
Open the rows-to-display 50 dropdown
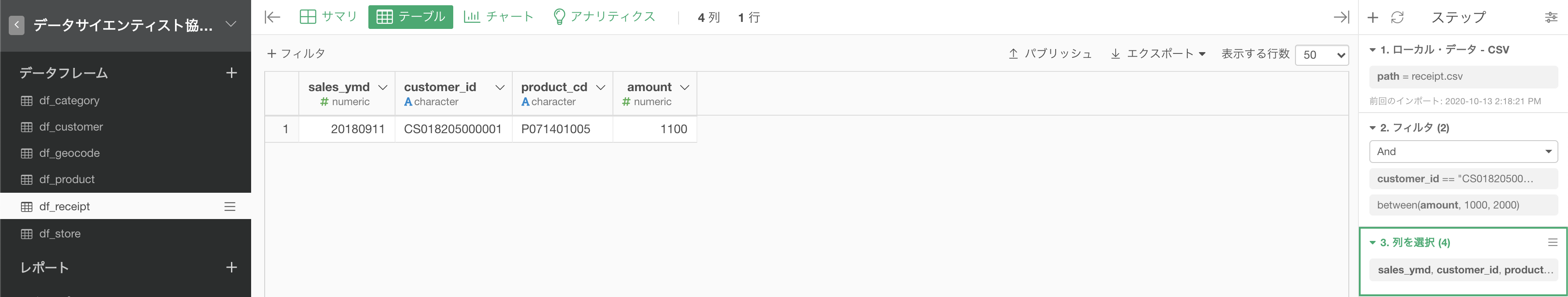point(1322,55)
